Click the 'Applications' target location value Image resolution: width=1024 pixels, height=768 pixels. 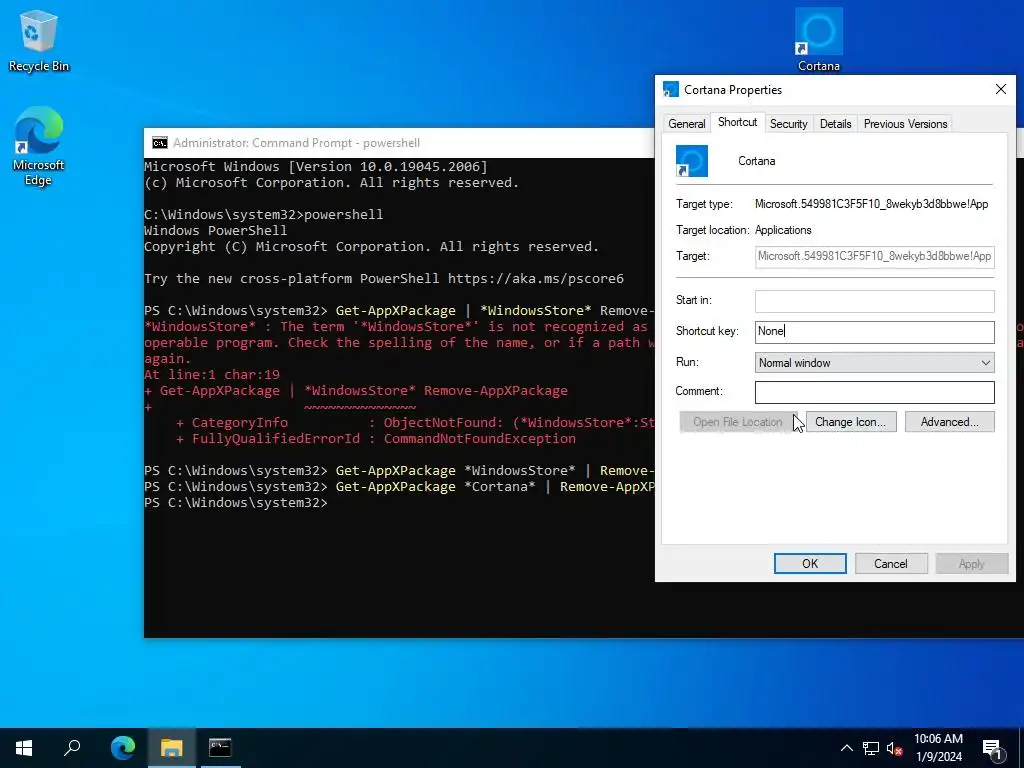(783, 231)
